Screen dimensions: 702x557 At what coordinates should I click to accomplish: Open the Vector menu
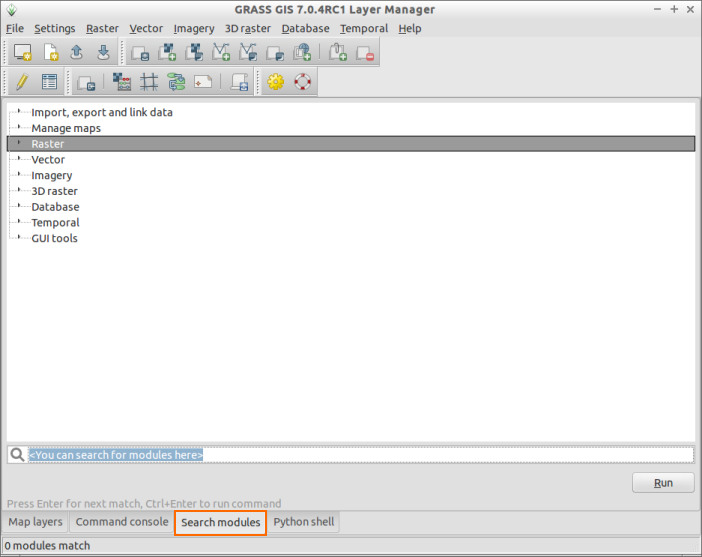tap(146, 29)
